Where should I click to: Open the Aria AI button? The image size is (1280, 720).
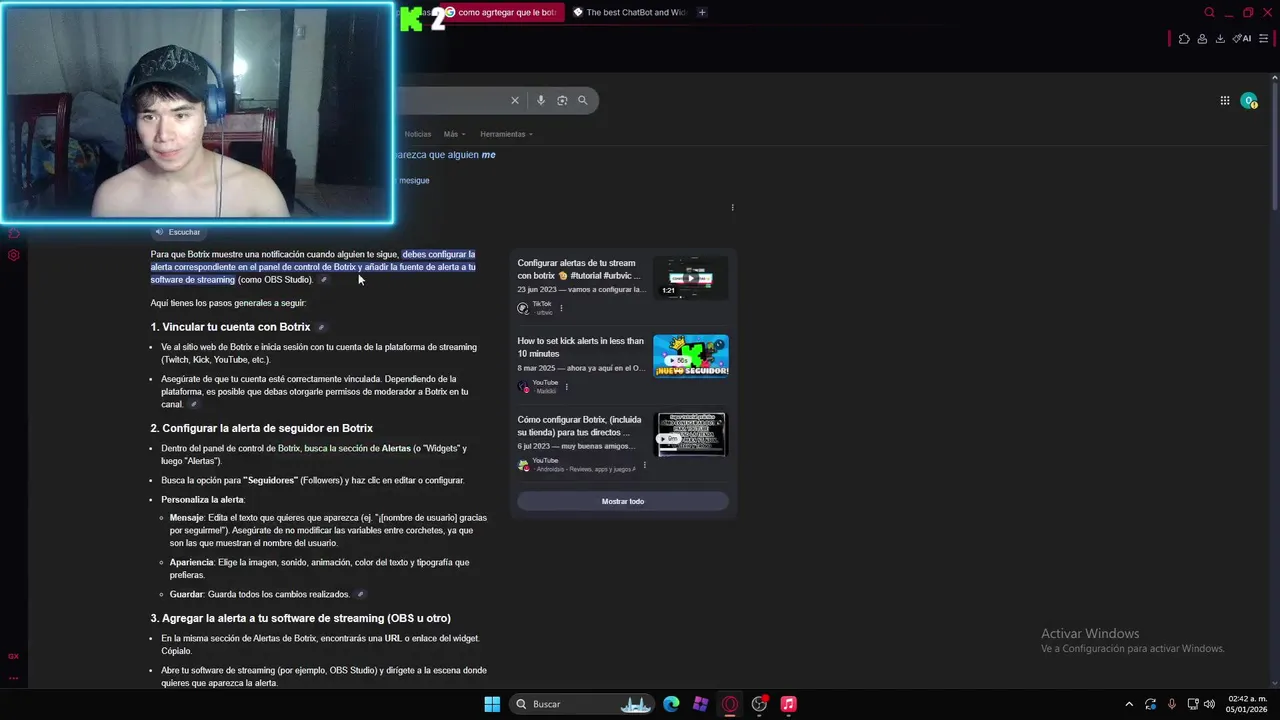click(1242, 39)
